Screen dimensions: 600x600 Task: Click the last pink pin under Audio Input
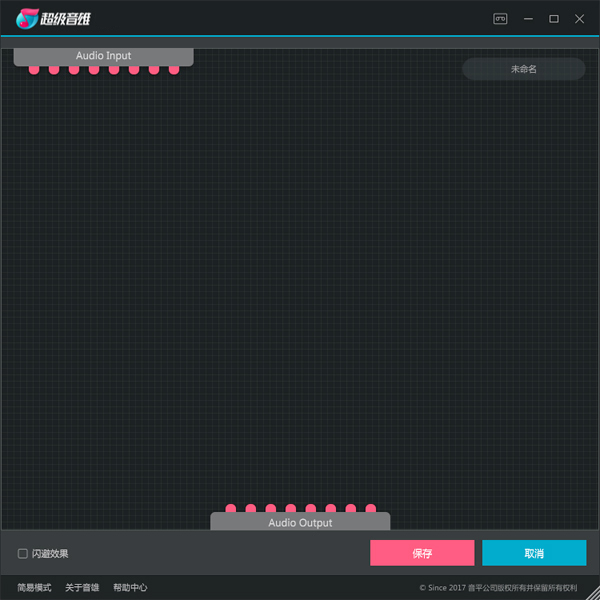coord(174,69)
